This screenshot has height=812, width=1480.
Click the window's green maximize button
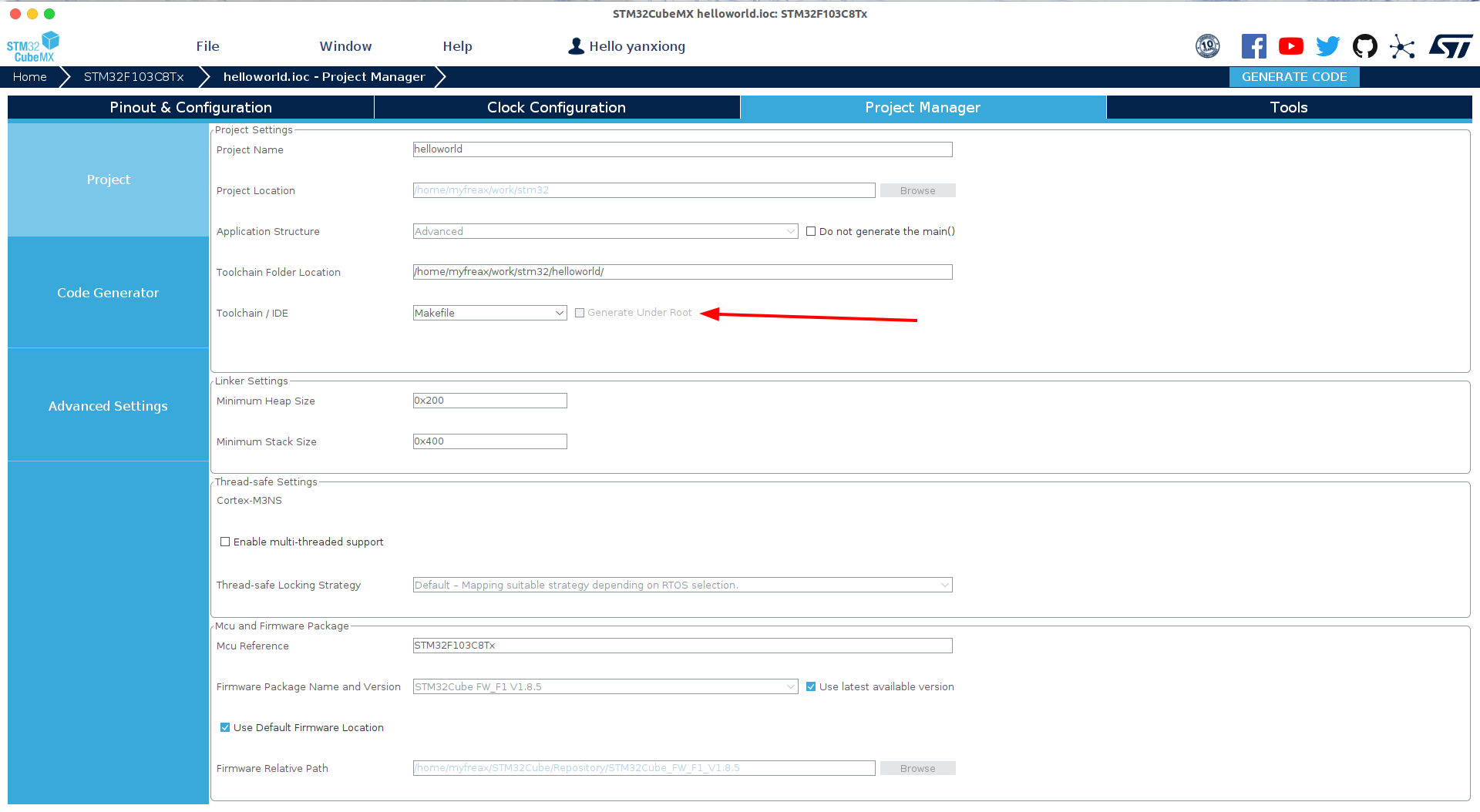(49, 14)
